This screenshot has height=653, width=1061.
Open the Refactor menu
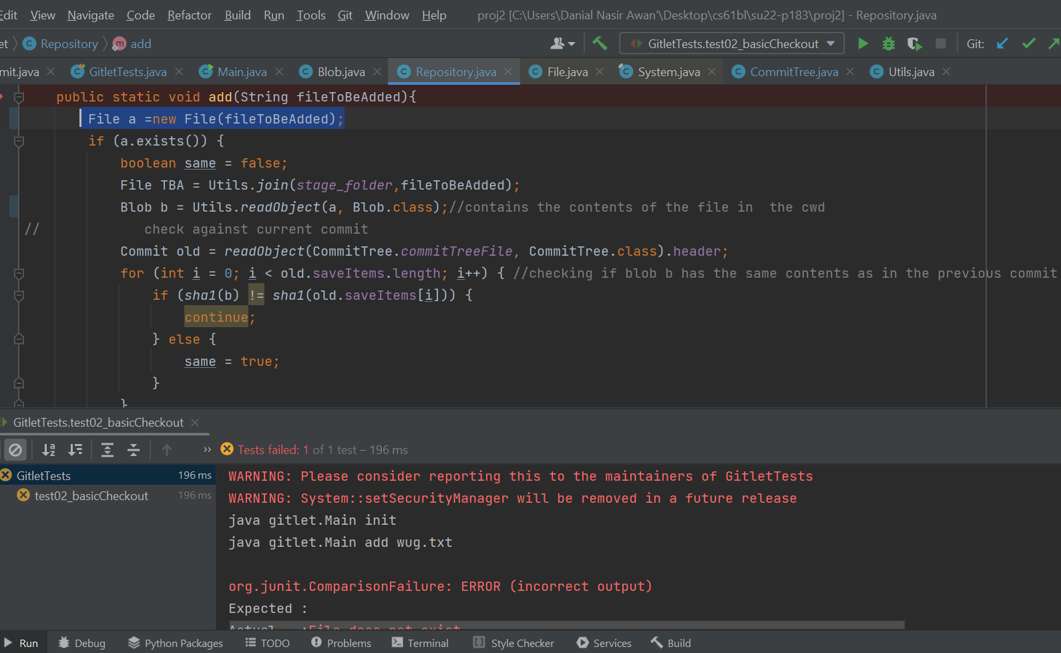tap(189, 15)
